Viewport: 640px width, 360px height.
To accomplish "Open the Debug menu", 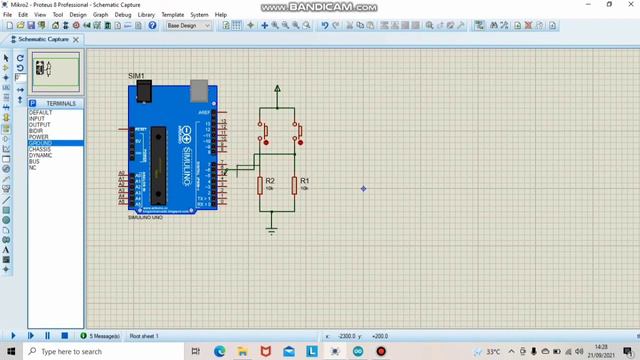I will point(123,15).
